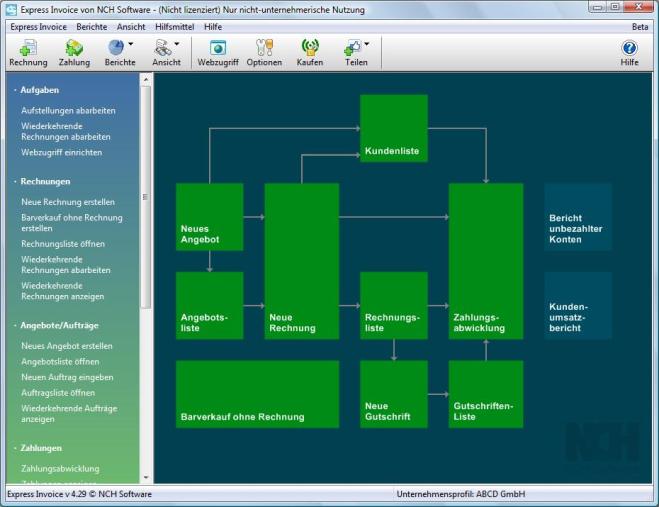Screen dimensions: 659x507
Task: Open the Hilfsmittel menu
Action: pos(174,27)
